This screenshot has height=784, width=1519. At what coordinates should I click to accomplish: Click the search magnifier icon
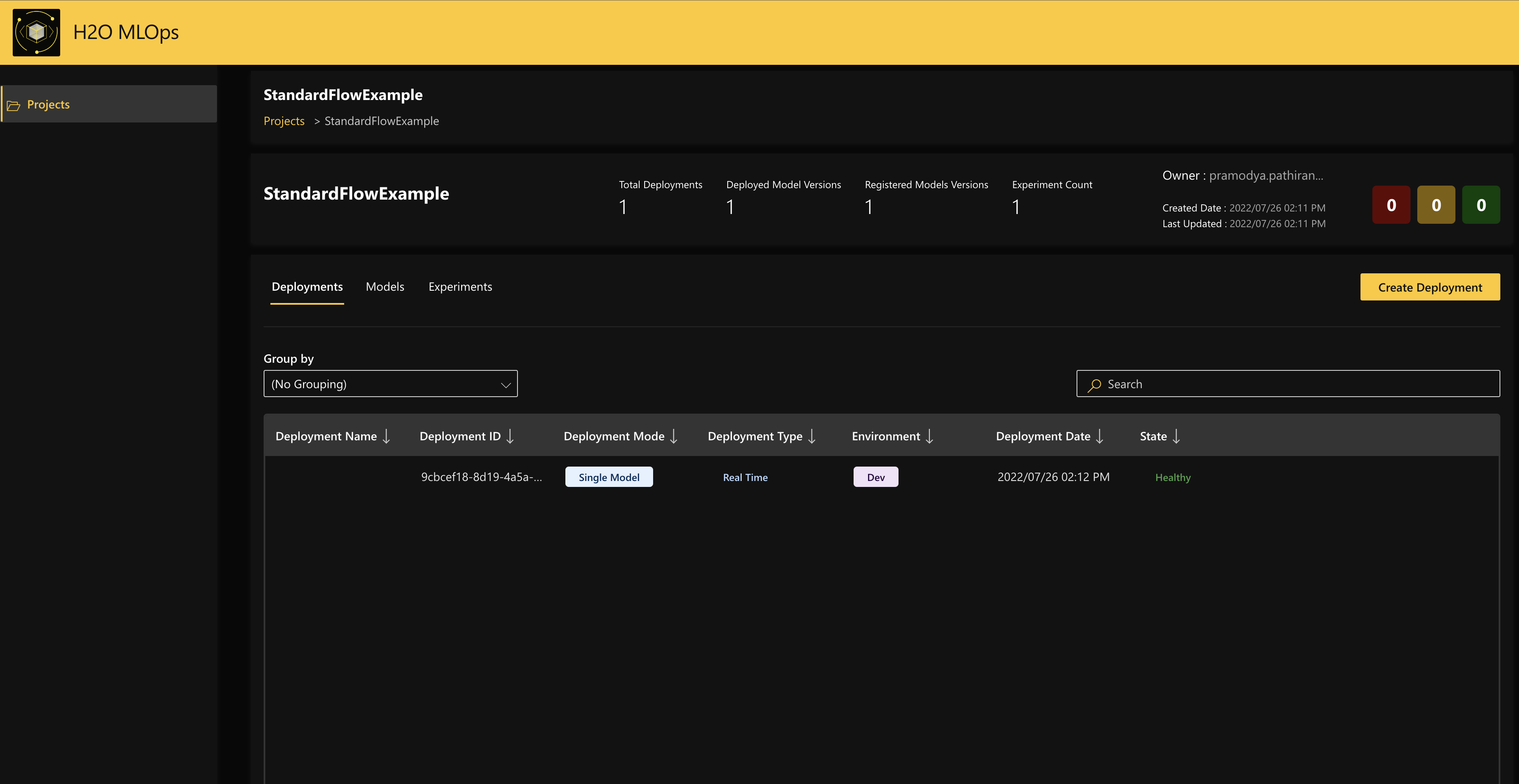pos(1094,385)
